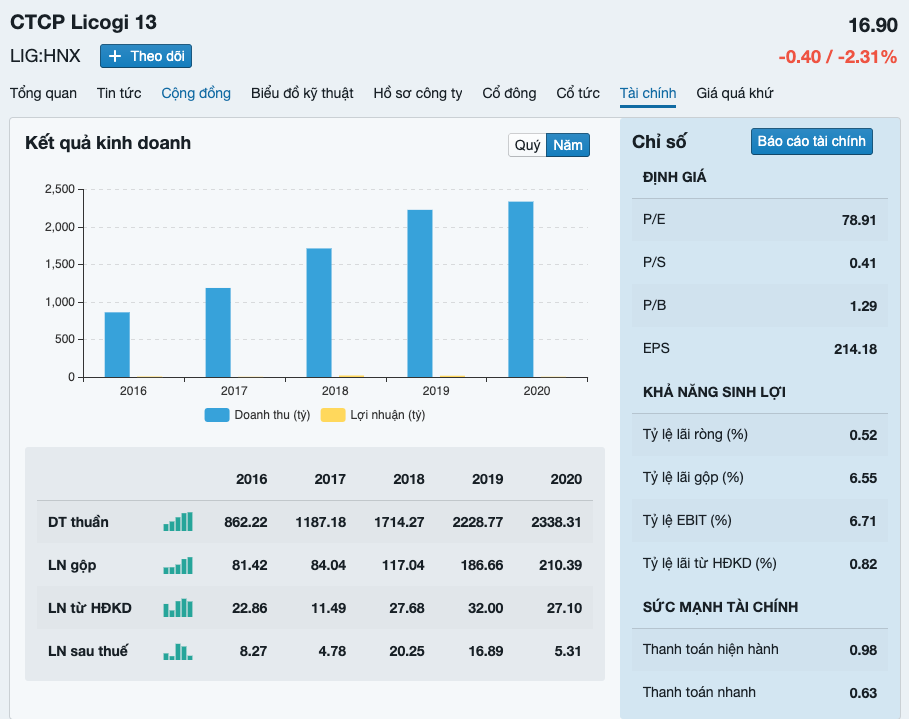
Task: Click the price change -0.40 / -2.31%
Action: [x=838, y=57]
